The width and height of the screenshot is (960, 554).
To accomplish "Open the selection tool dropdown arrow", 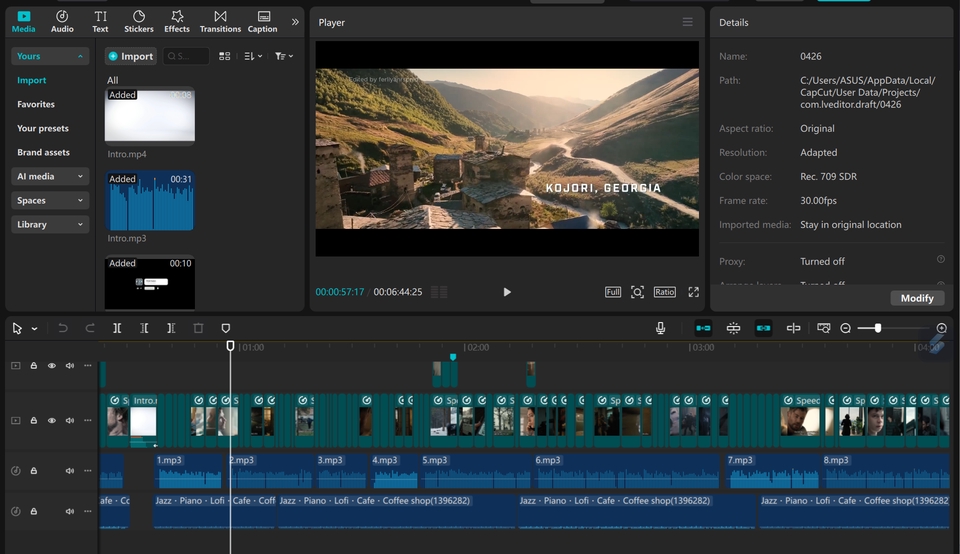I will point(34,329).
